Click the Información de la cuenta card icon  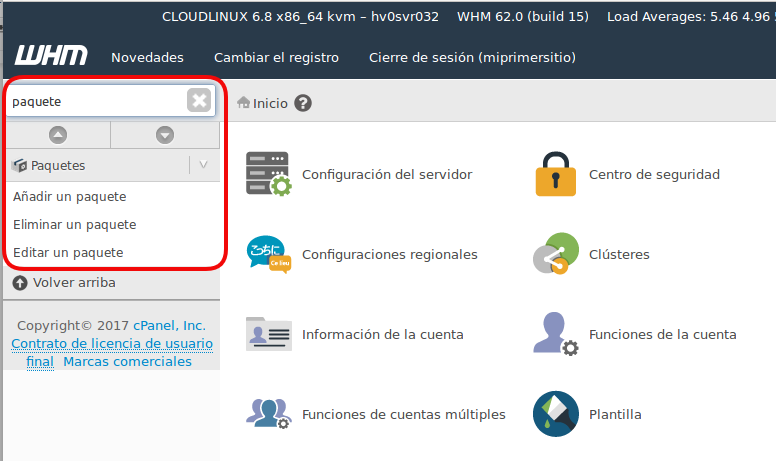269,334
